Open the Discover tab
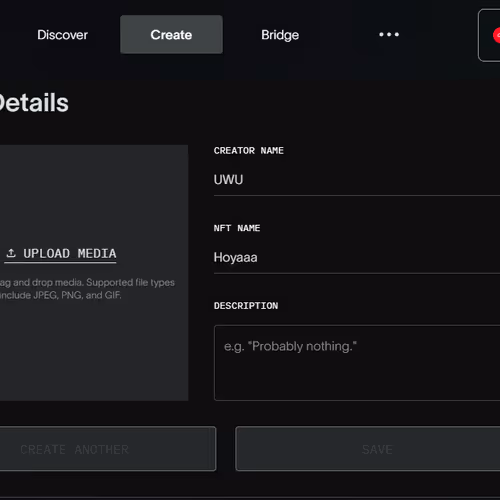This screenshot has height=500, width=500. [x=62, y=35]
